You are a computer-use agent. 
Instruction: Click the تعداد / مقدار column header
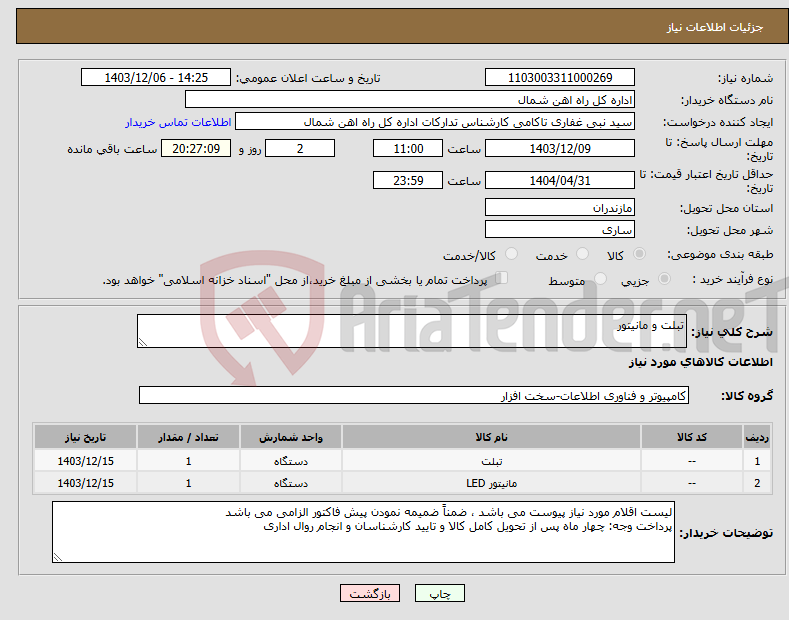tap(188, 437)
